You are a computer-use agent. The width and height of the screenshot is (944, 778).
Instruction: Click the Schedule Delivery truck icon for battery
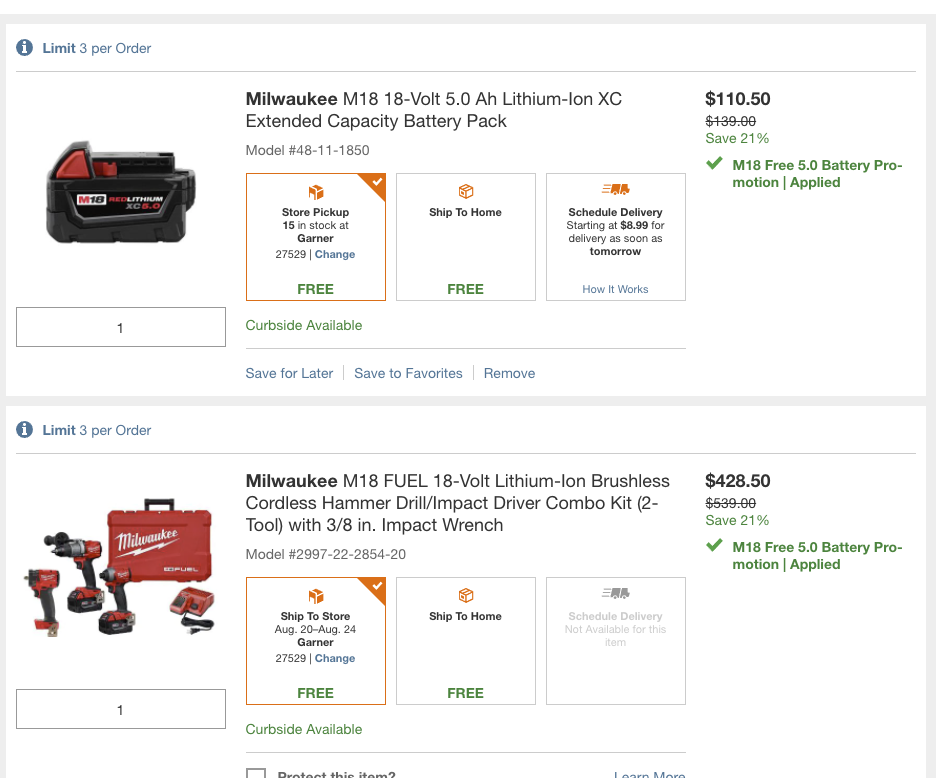(x=615, y=189)
